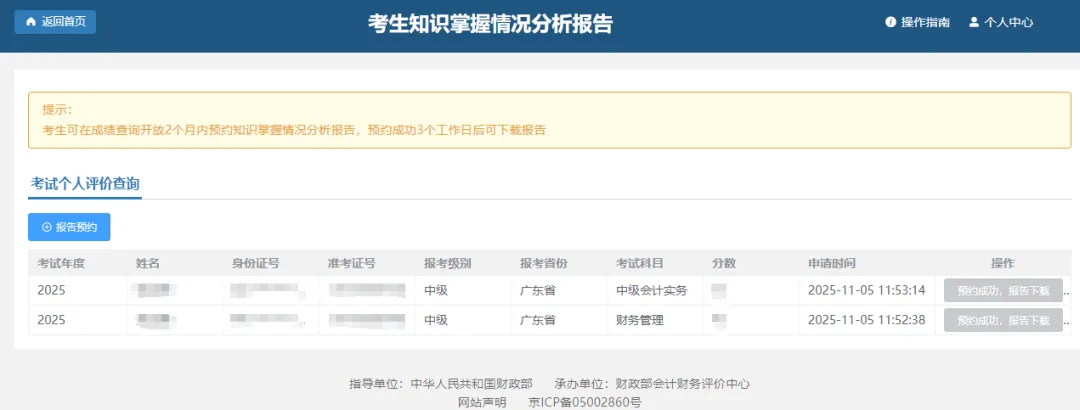This screenshot has width=1080, height=410.
Task: Click the user icon beside 个人中心
Action: click(973, 22)
